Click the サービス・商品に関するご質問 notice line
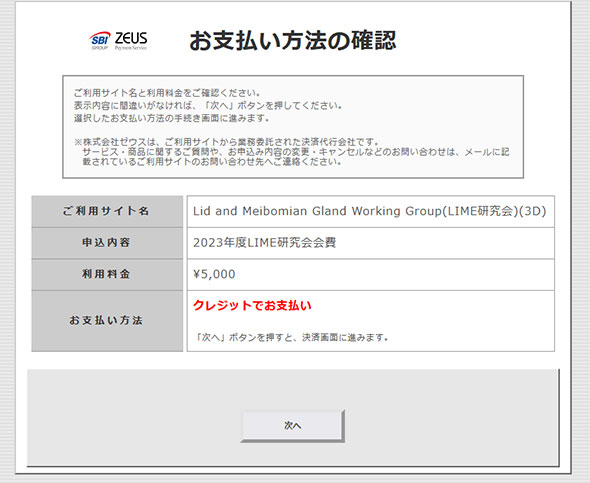Image resolution: width=590 pixels, height=483 pixels. coord(296,152)
